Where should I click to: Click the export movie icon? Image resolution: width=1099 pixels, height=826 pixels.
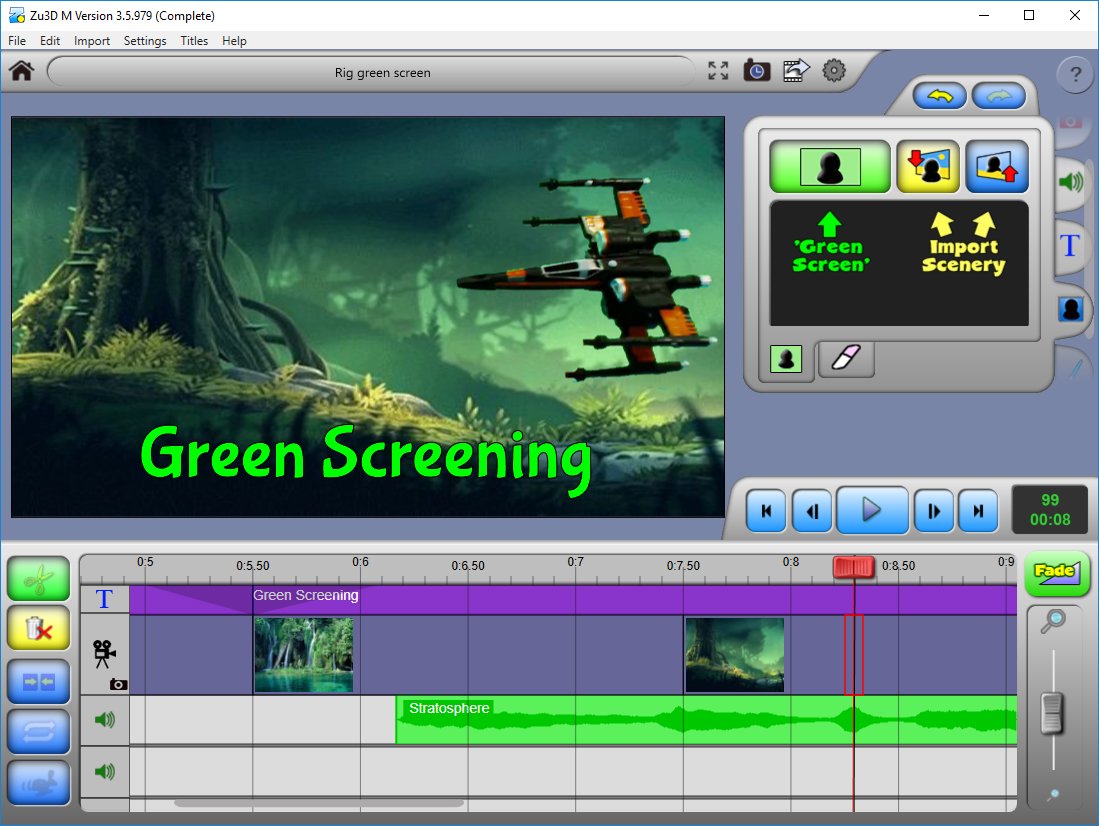pos(796,71)
